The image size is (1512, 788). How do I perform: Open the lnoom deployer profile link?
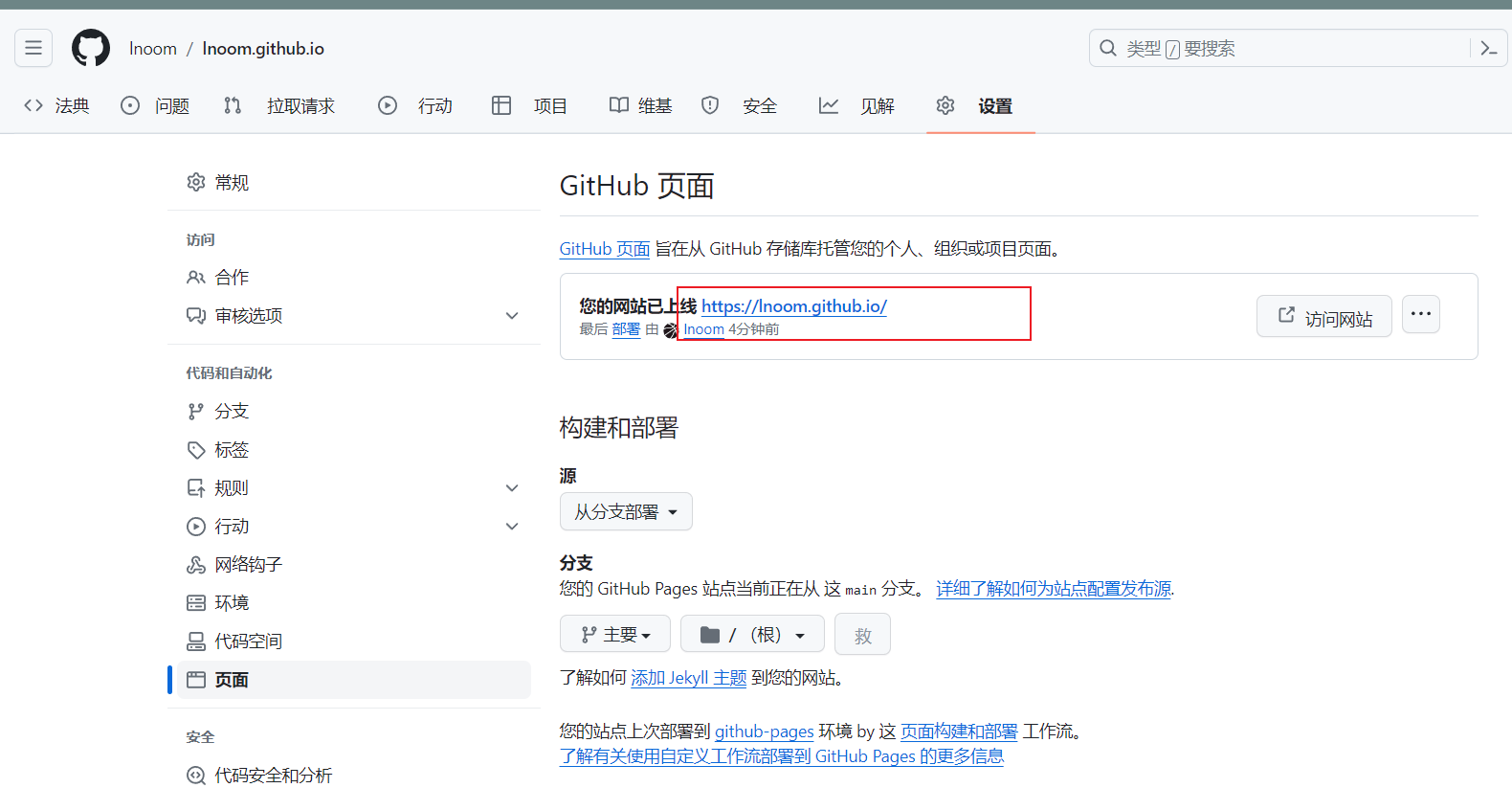pos(703,329)
